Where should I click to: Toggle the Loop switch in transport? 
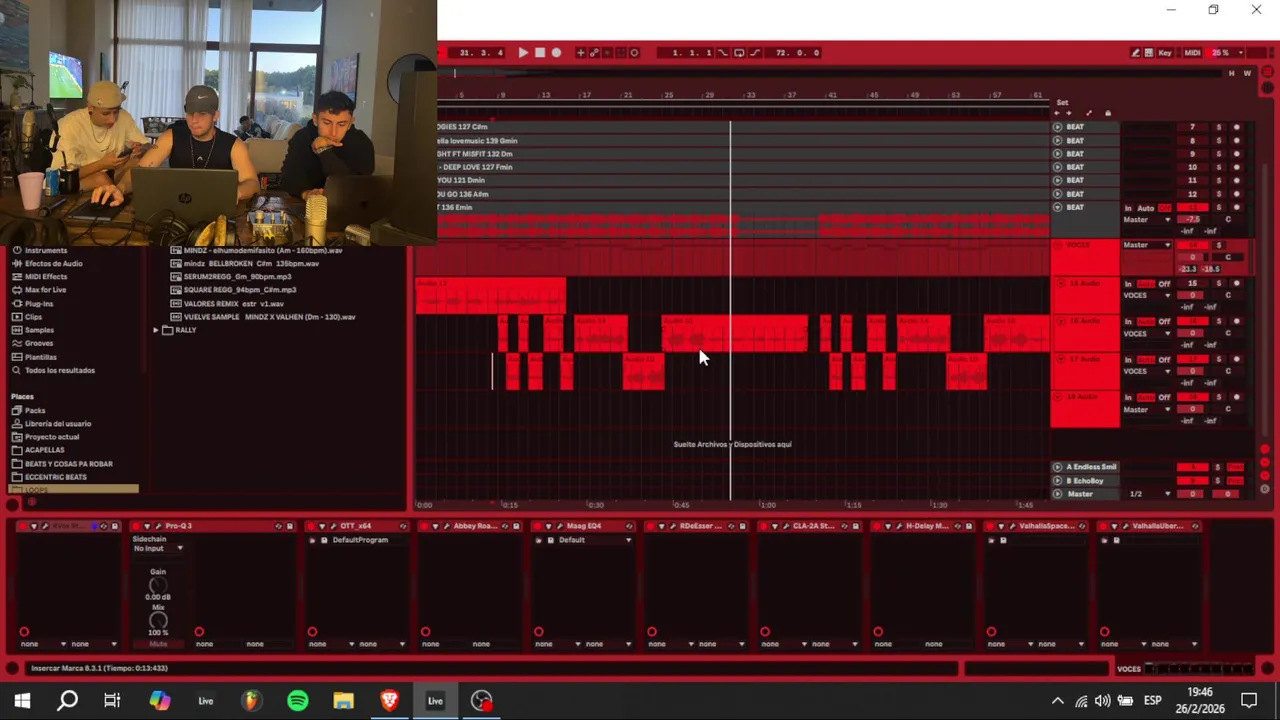click(x=739, y=53)
